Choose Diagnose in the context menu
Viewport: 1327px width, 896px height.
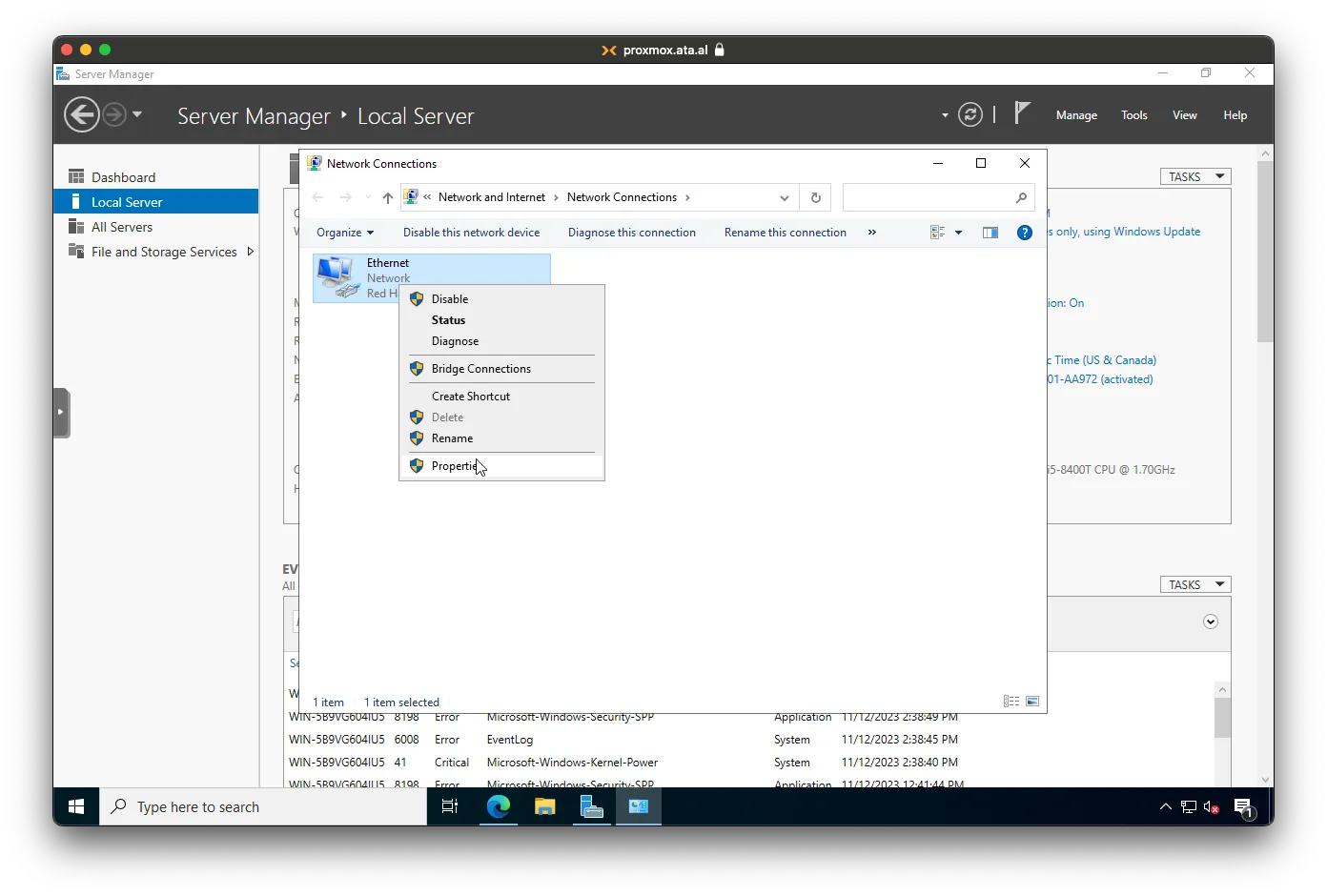click(x=502, y=341)
